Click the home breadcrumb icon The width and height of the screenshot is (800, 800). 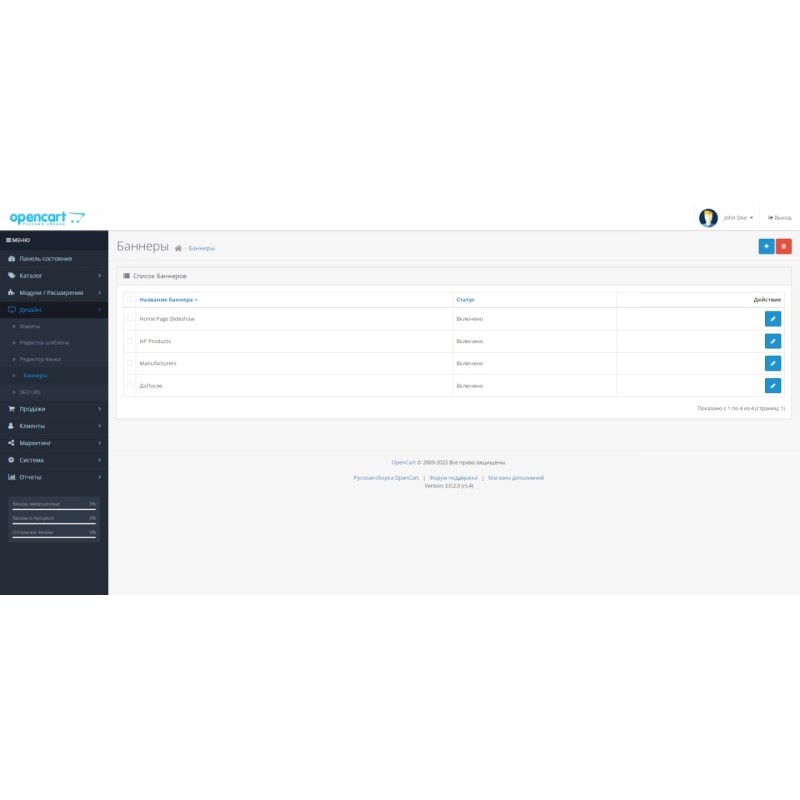click(177, 247)
